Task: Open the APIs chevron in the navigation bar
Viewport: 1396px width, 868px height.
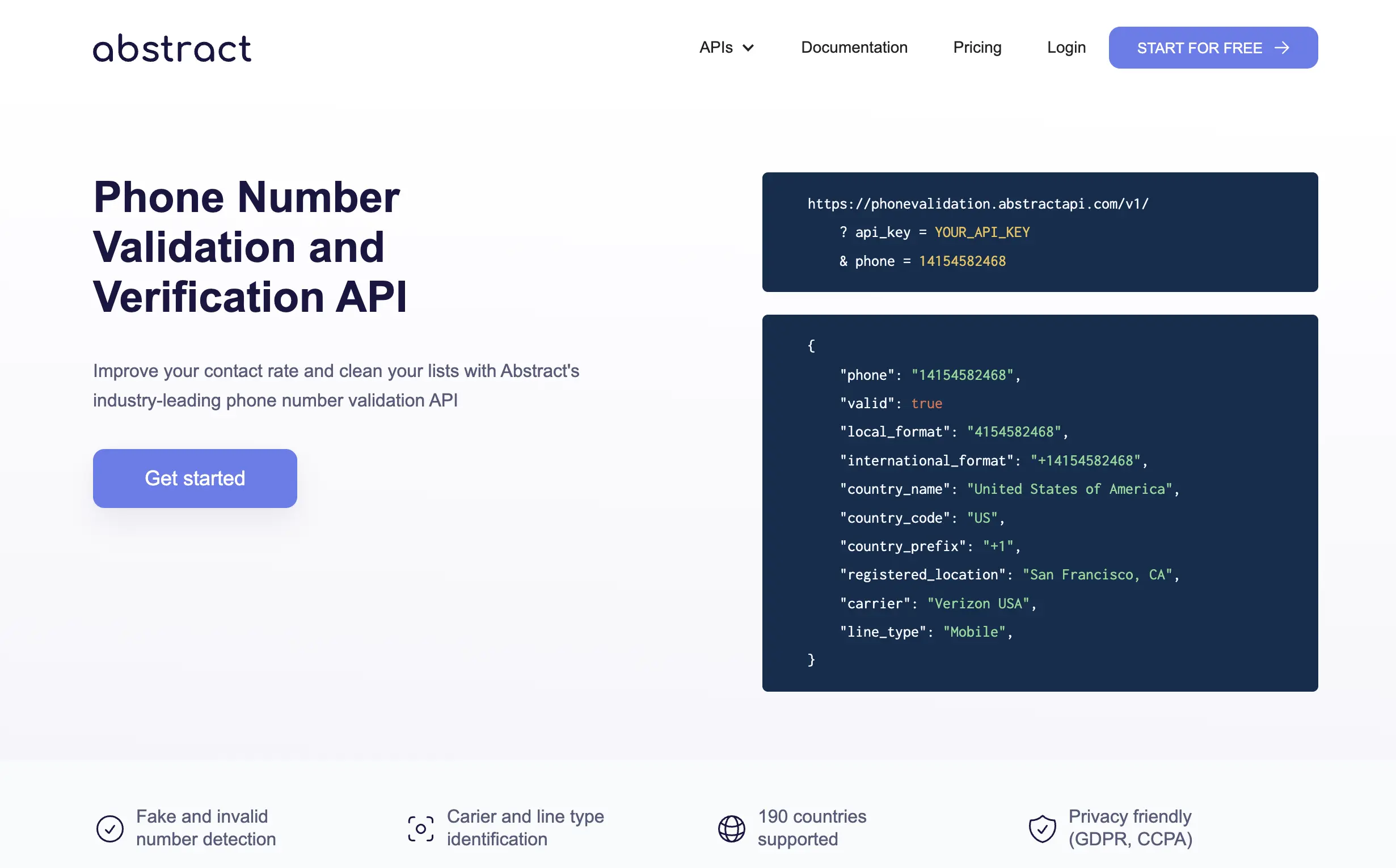Action: [x=748, y=48]
